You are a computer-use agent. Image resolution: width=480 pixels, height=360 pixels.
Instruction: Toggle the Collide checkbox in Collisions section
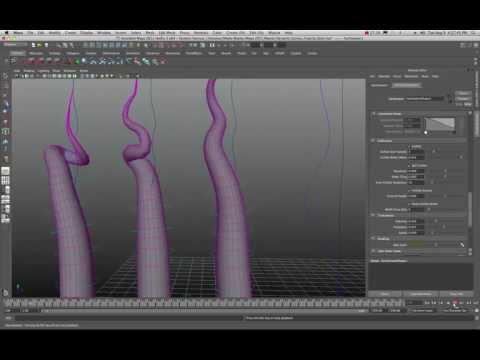[x=410, y=146]
